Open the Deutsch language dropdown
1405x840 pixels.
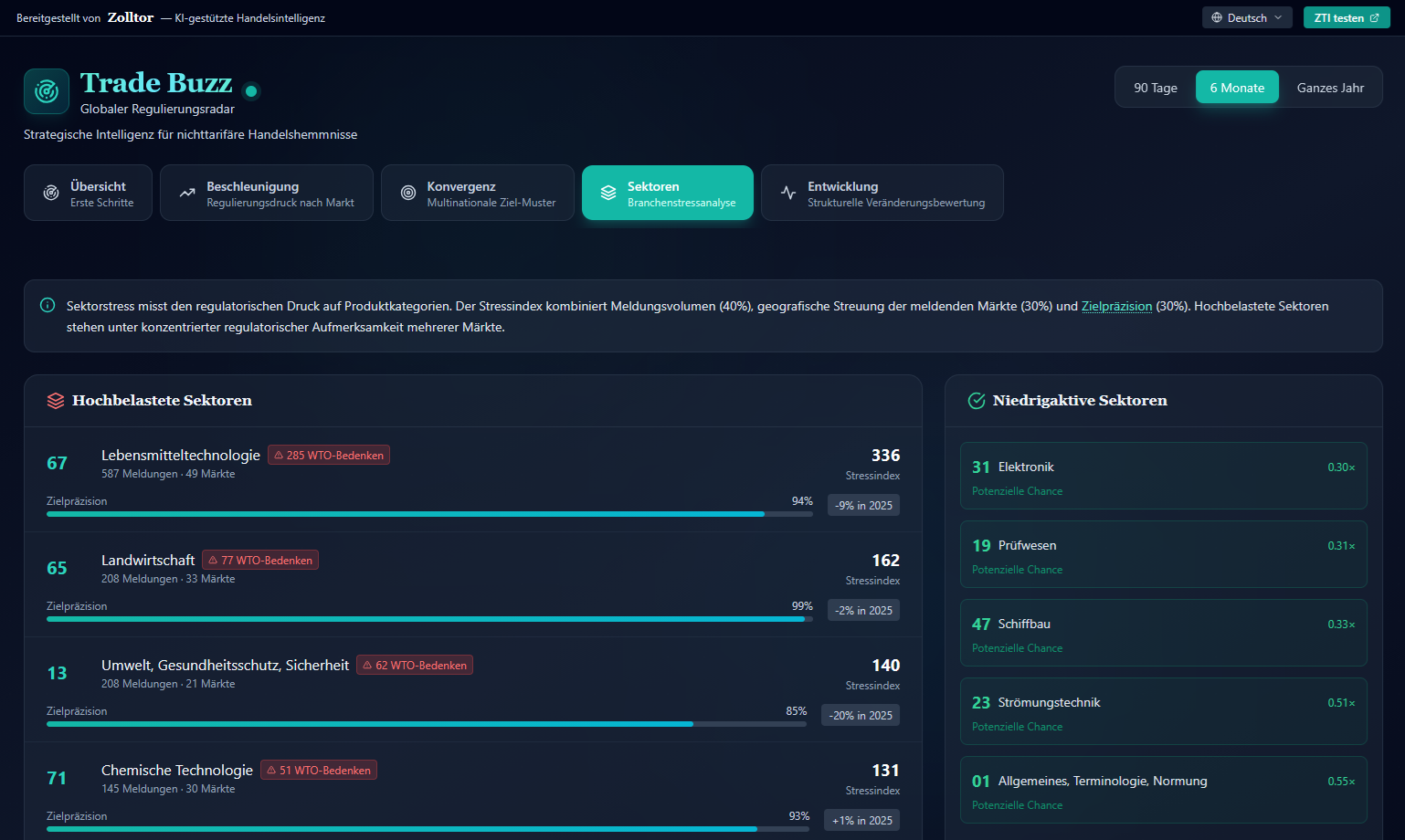point(1247,16)
